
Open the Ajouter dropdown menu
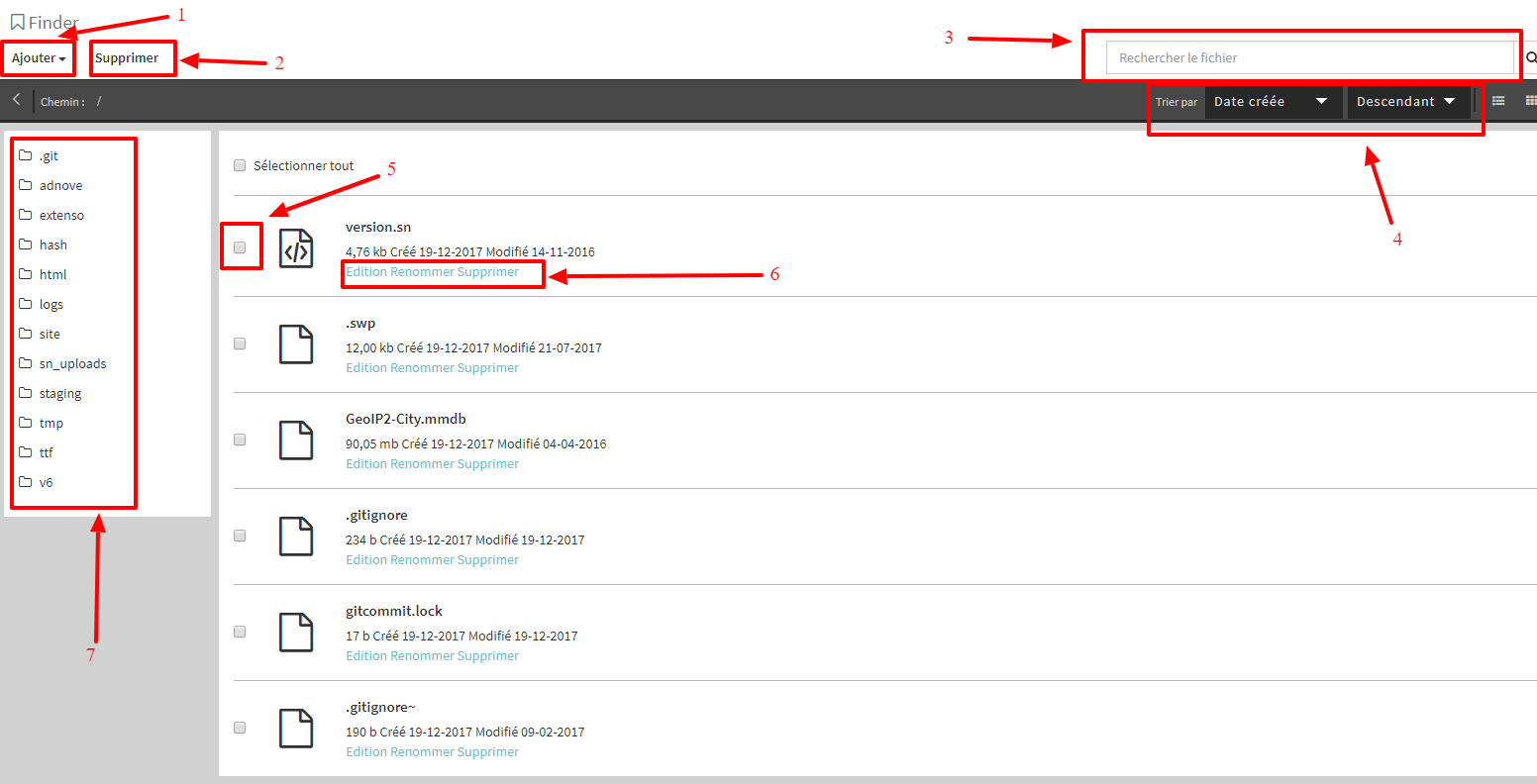click(39, 58)
